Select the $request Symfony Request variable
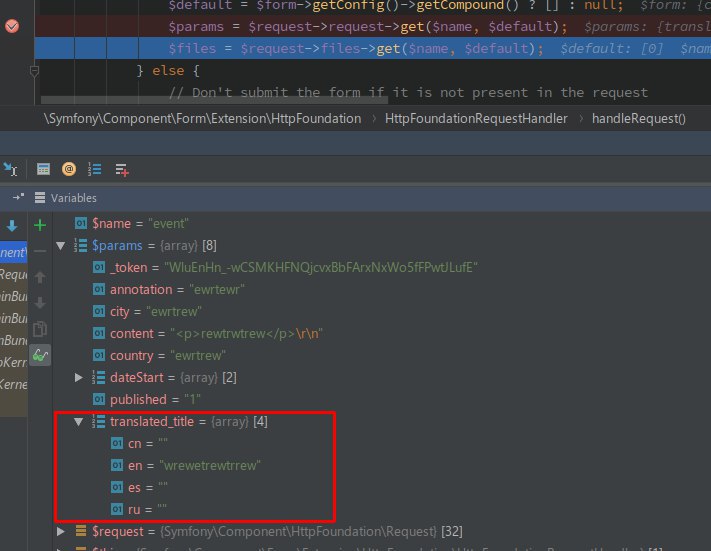This screenshot has width=711, height=551. pyautogui.click(x=268, y=531)
